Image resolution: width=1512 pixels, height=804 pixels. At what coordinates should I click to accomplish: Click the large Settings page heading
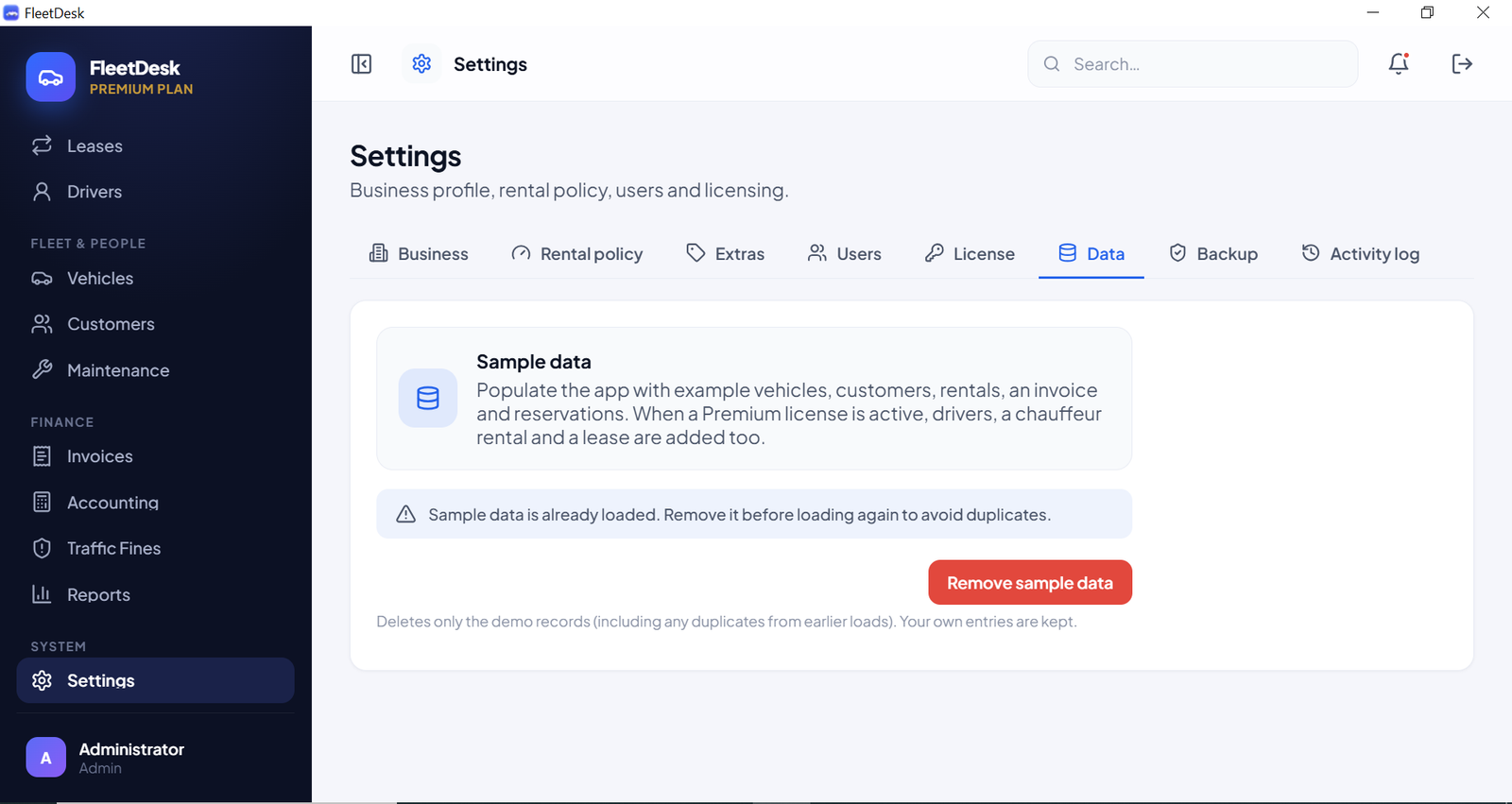tap(405, 156)
